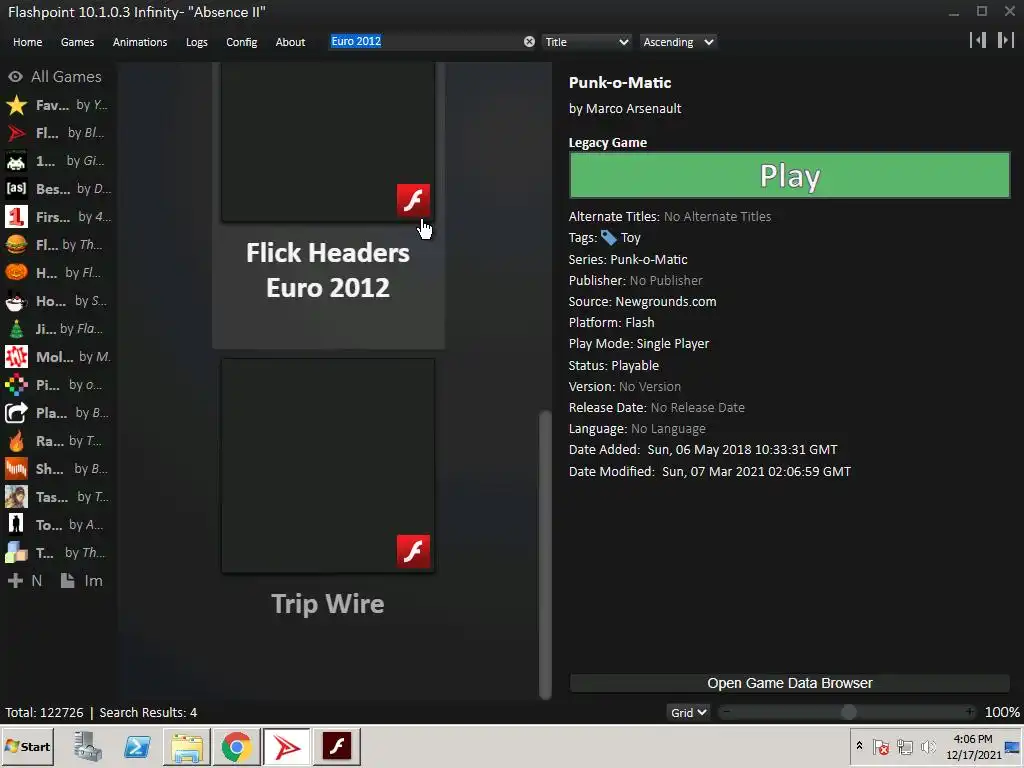Open the Config tab
Image resolution: width=1024 pixels, height=768 pixels.
point(242,42)
